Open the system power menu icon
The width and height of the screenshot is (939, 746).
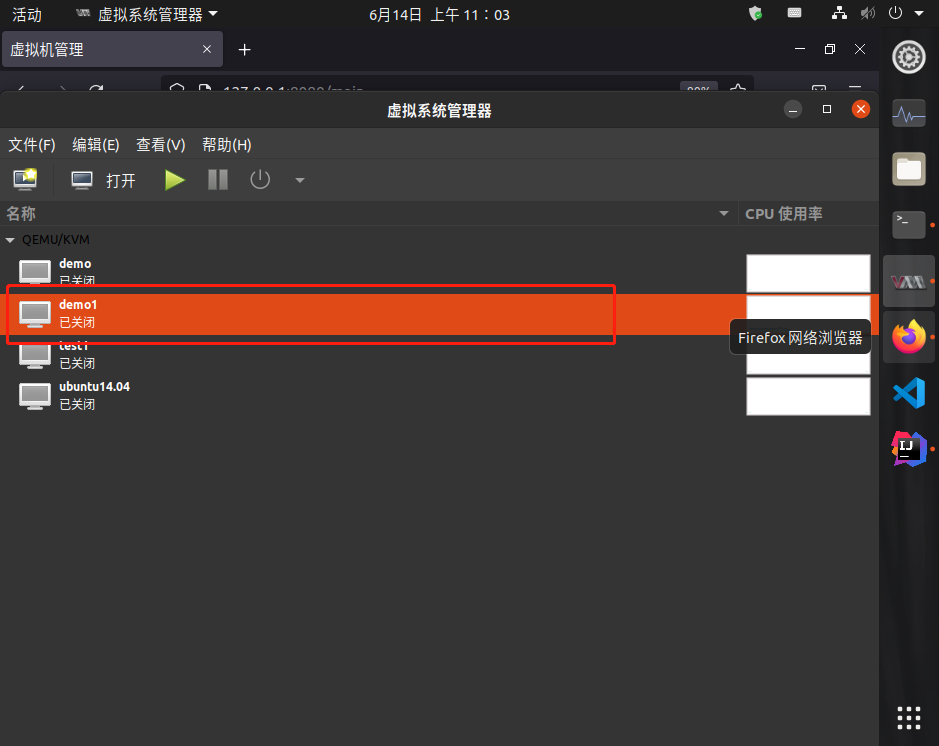(x=895, y=13)
